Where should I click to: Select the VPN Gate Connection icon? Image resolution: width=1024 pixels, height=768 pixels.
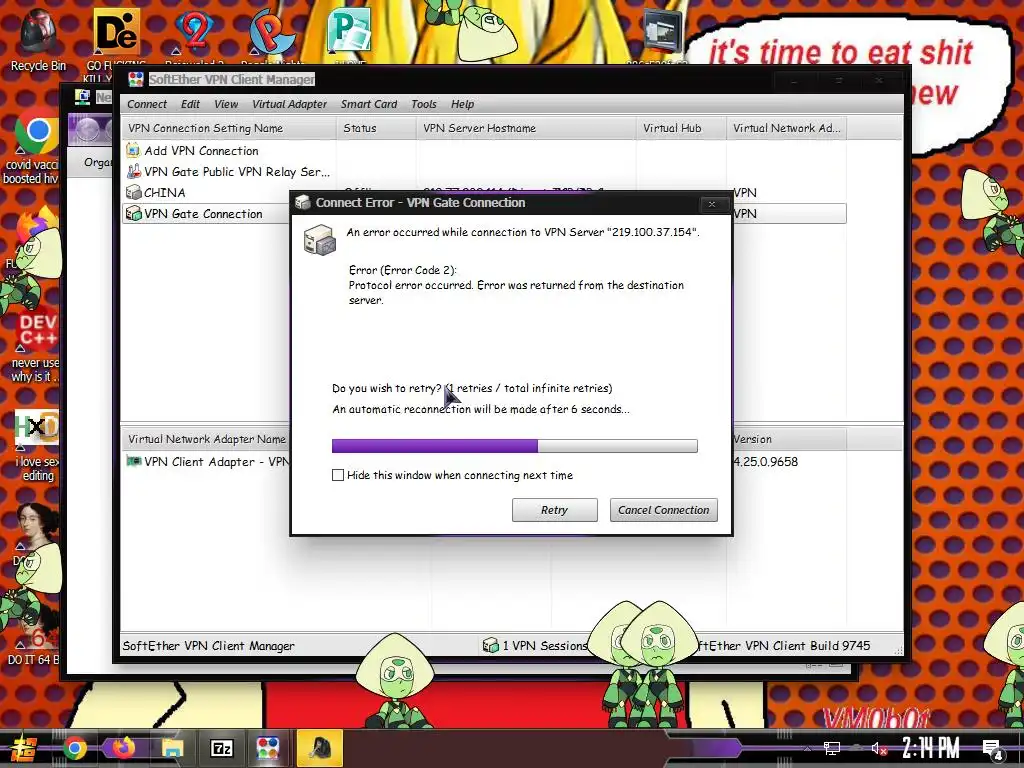133,214
